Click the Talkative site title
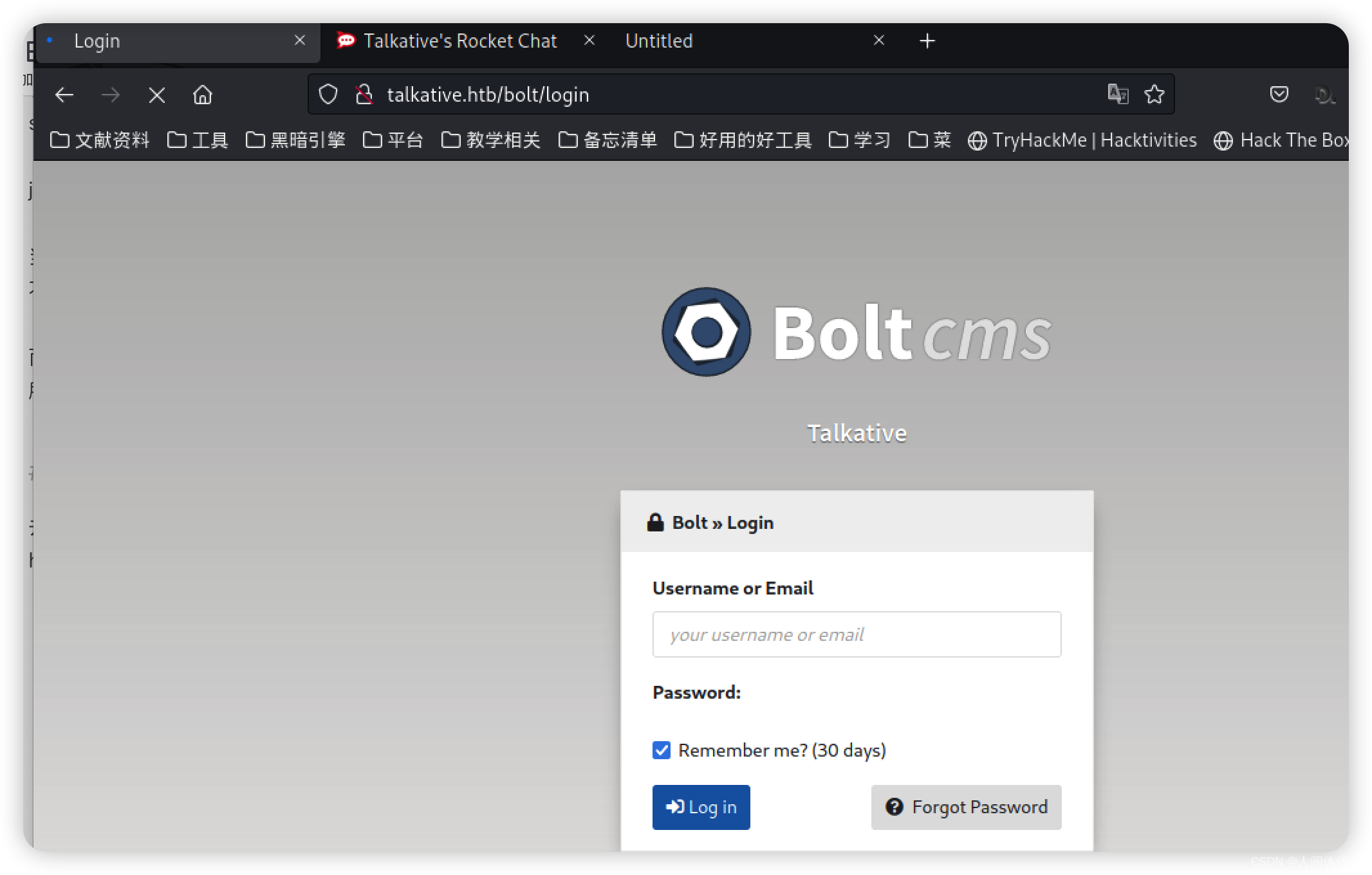The width and height of the screenshot is (1372, 875). 857,434
